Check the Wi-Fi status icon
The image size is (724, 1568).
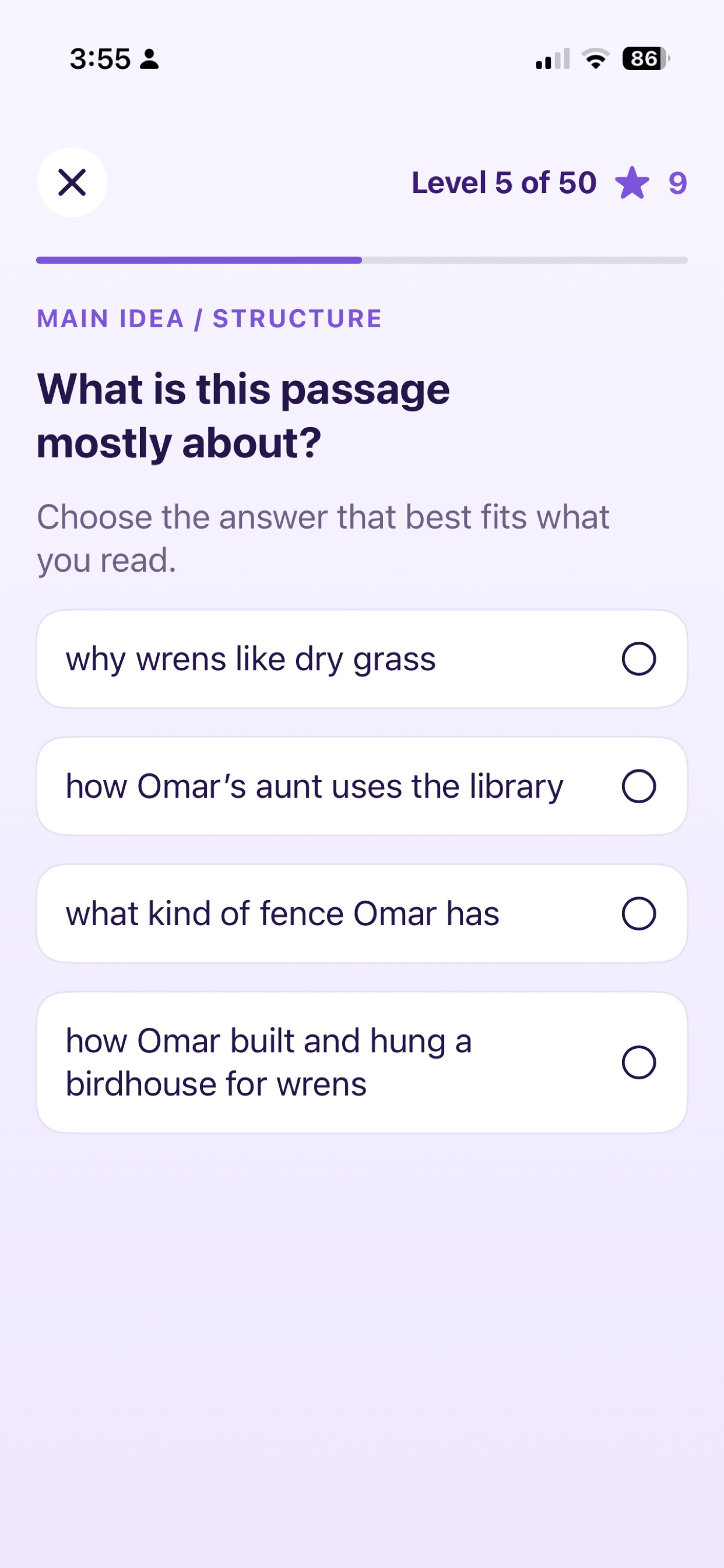tap(596, 58)
